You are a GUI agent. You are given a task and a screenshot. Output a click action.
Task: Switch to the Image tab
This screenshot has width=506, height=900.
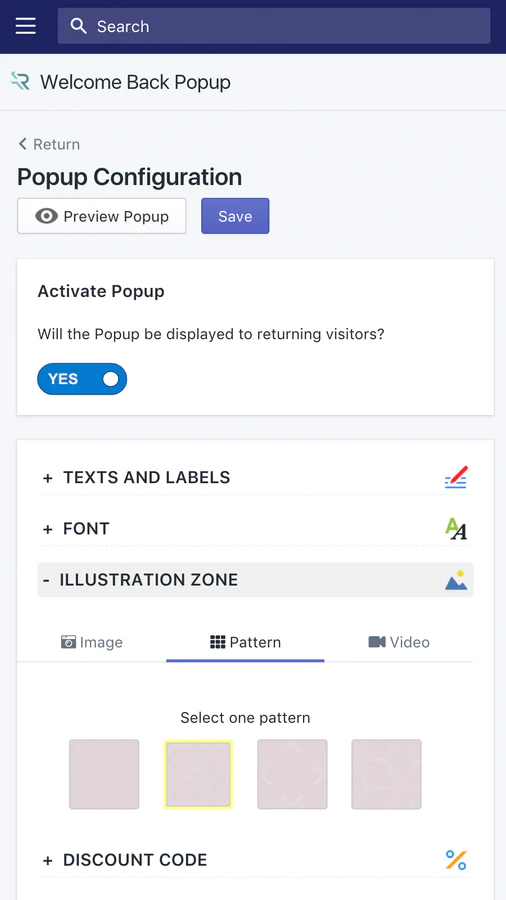(92, 642)
